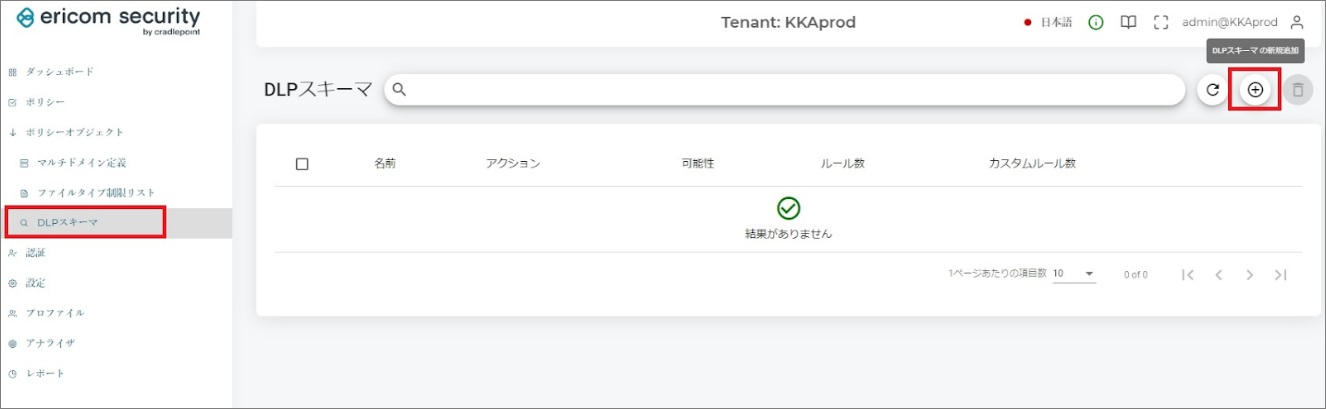Toggle the select-all checkbox in table header

tap(302, 164)
